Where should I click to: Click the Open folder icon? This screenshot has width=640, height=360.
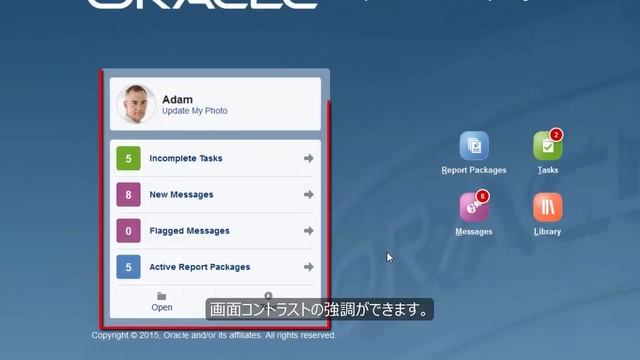tap(162, 296)
